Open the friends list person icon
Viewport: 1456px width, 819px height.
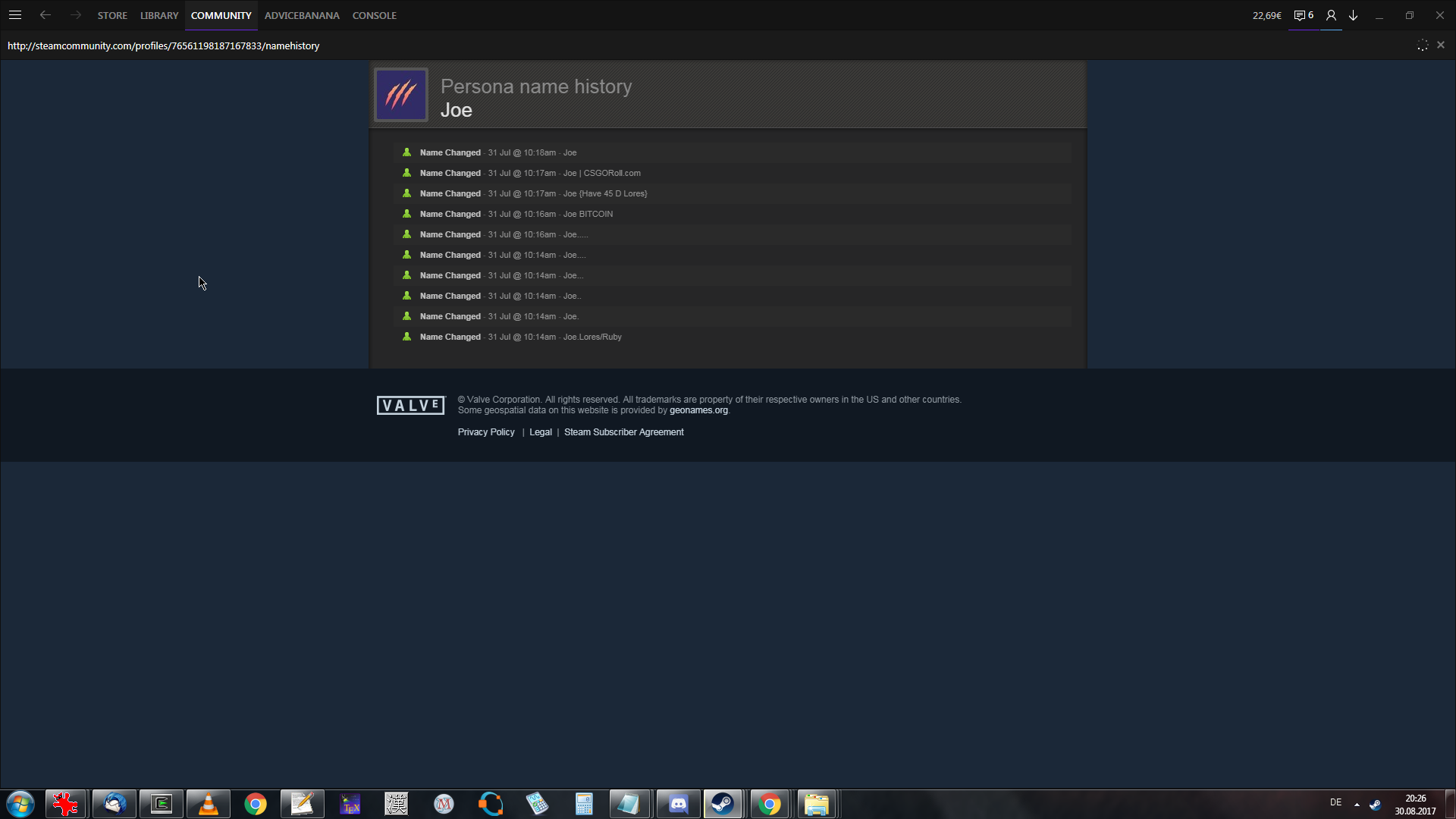[x=1331, y=15]
